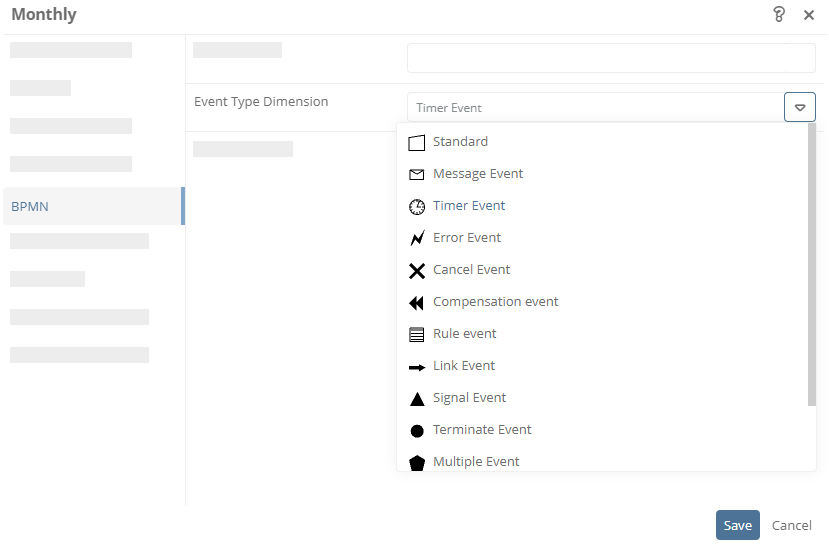Click the Timer Event combo box field
The height and width of the screenshot is (550, 829).
[595, 107]
